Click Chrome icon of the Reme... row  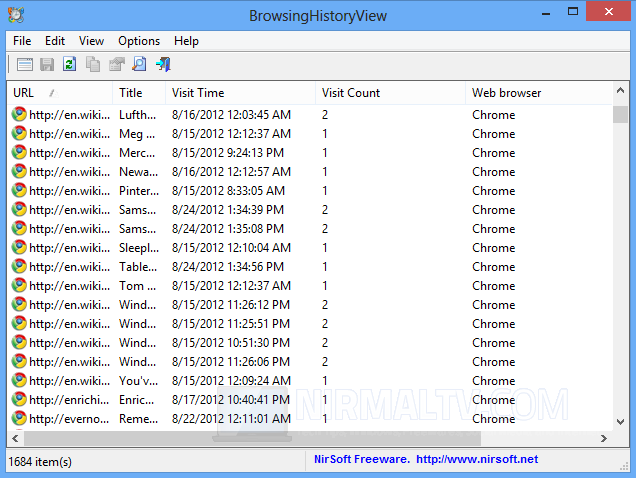[x=19, y=418]
